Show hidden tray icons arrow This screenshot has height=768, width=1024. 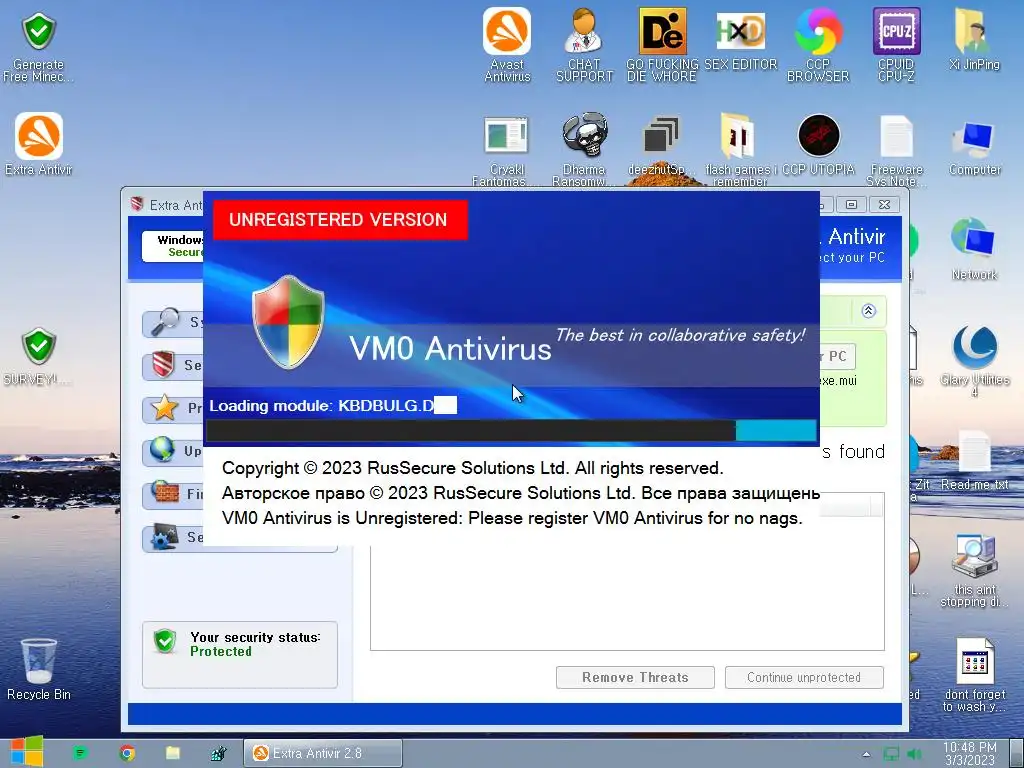tap(866, 754)
